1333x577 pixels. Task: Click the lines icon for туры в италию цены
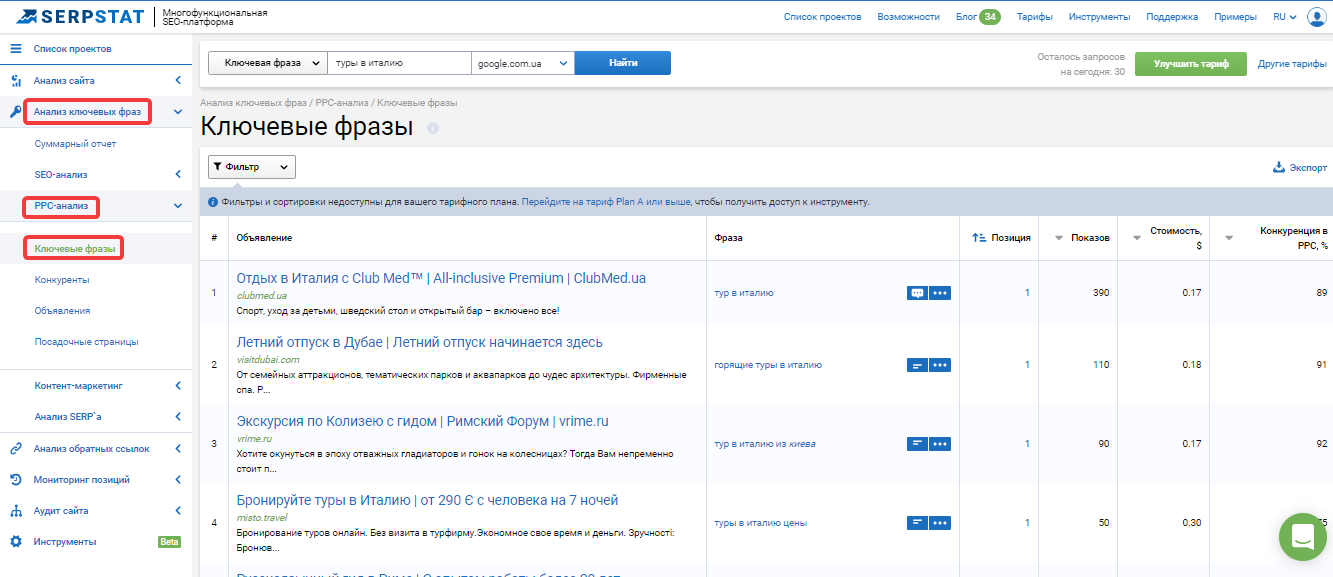[917, 523]
